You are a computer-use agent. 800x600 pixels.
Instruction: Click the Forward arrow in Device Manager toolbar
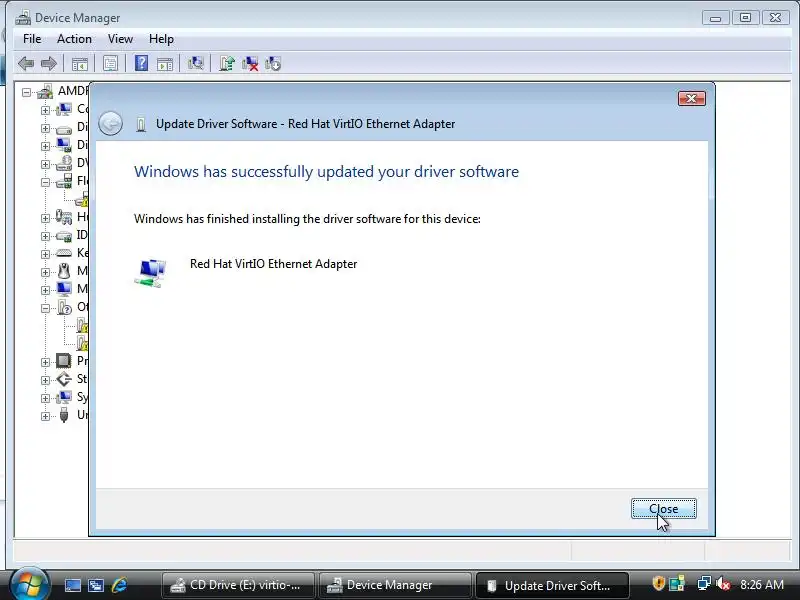(48, 64)
